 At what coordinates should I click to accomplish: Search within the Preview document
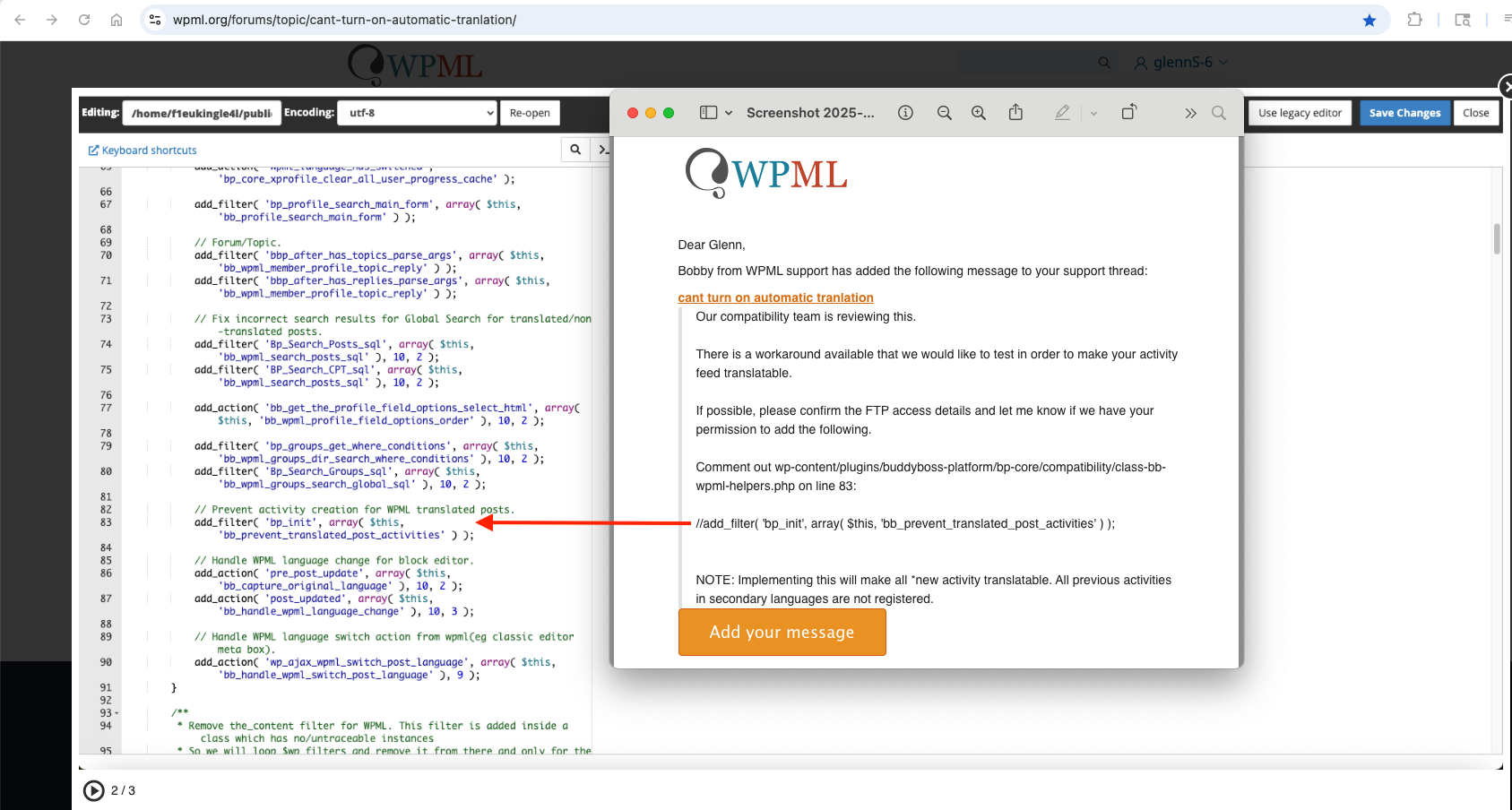1219,113
